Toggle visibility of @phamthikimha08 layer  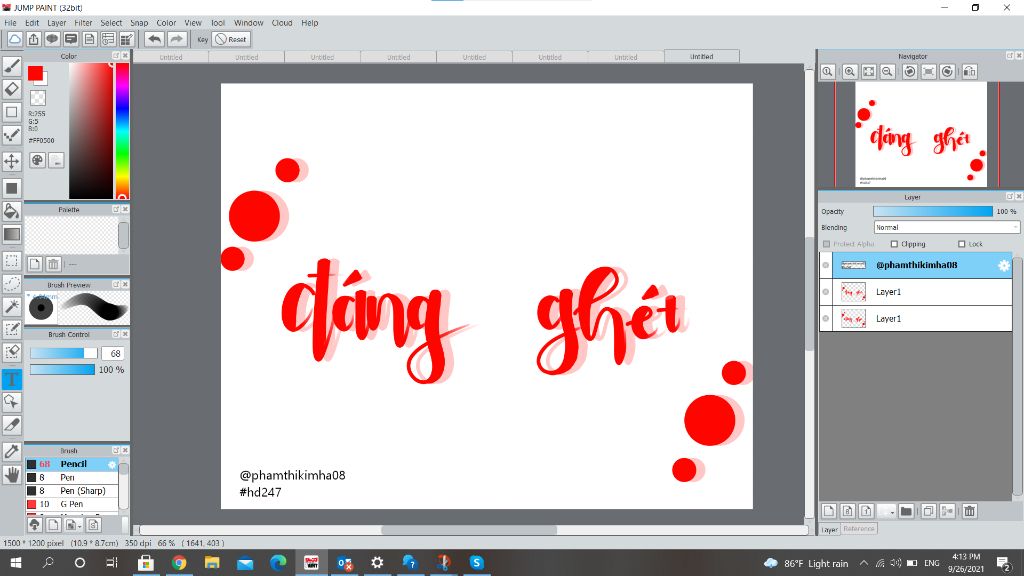point(826,265)
